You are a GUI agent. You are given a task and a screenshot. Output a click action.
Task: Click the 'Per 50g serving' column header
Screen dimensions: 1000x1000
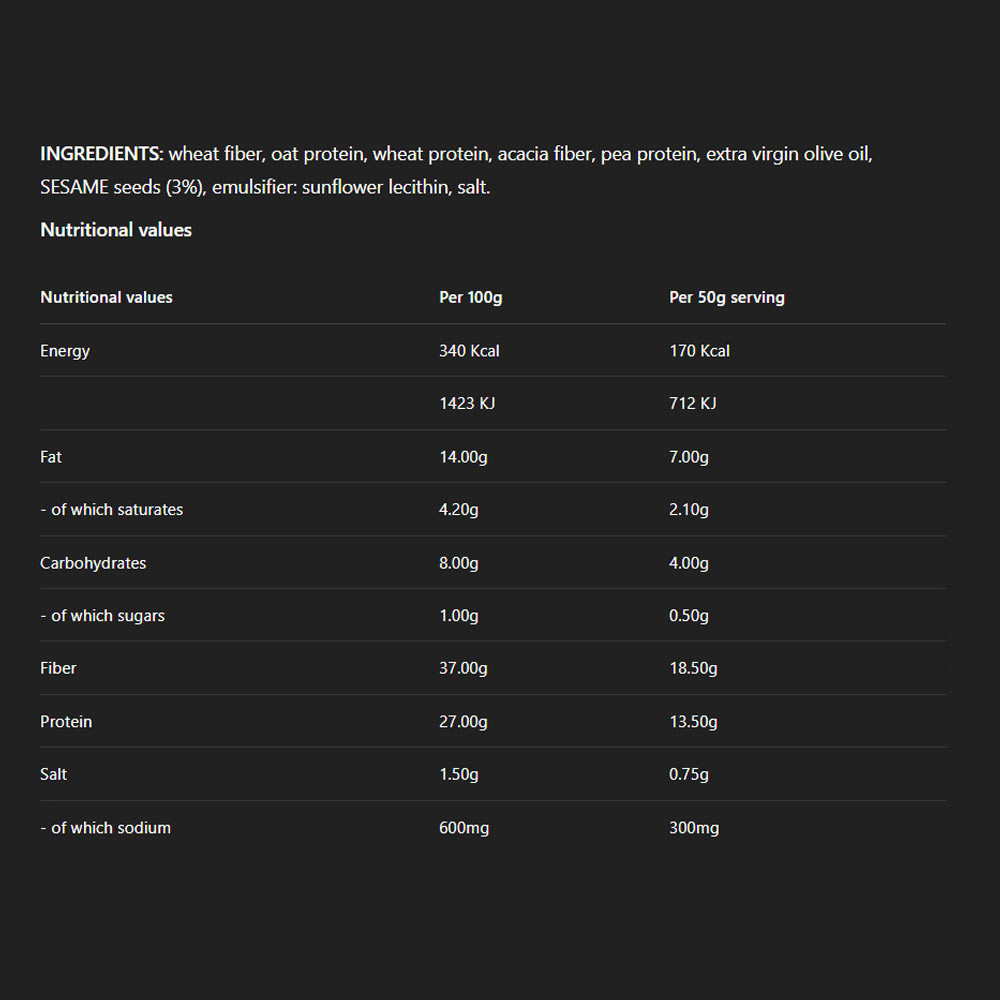[x=727, y=297]
